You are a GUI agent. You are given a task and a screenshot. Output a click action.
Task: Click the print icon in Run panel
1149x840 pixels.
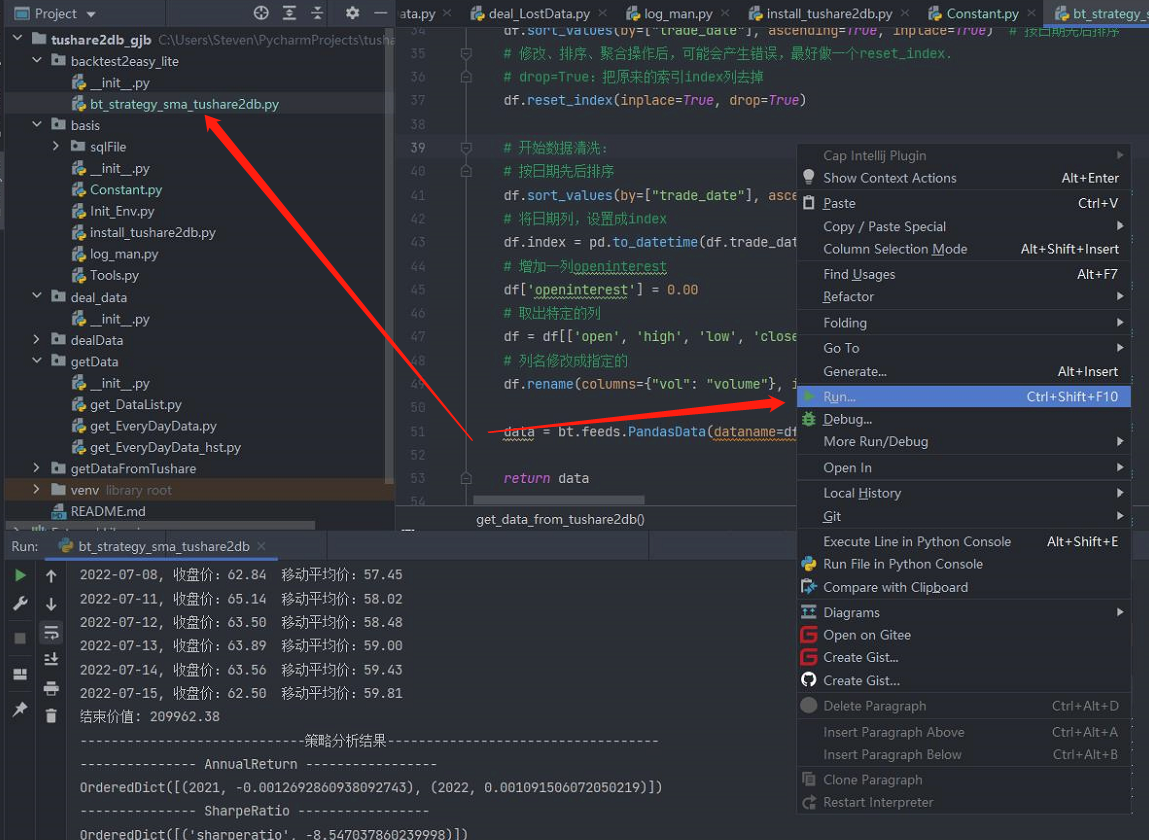(51, 688)
